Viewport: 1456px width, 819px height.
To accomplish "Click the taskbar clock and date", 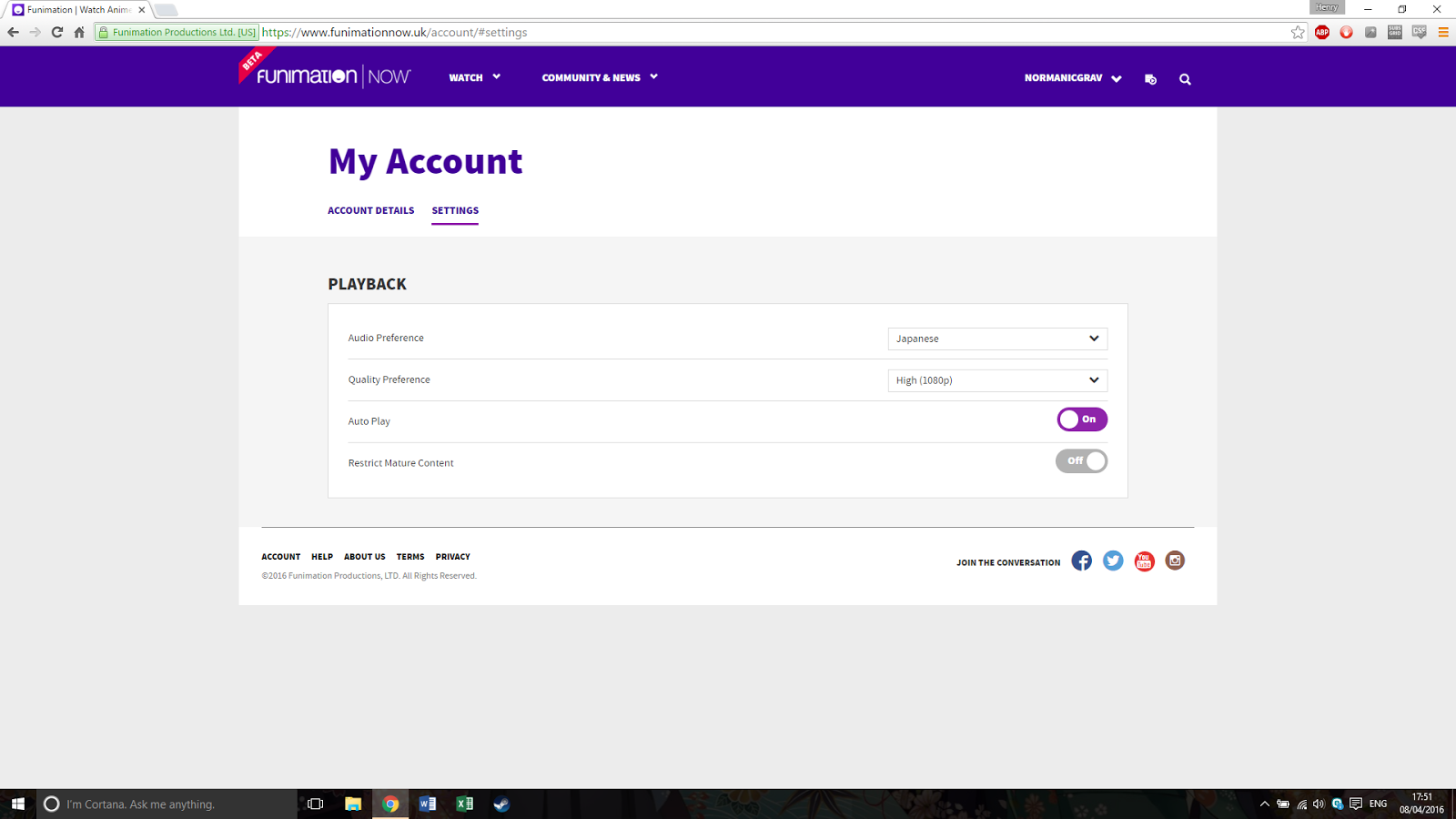I will (x=1421, y=804).
